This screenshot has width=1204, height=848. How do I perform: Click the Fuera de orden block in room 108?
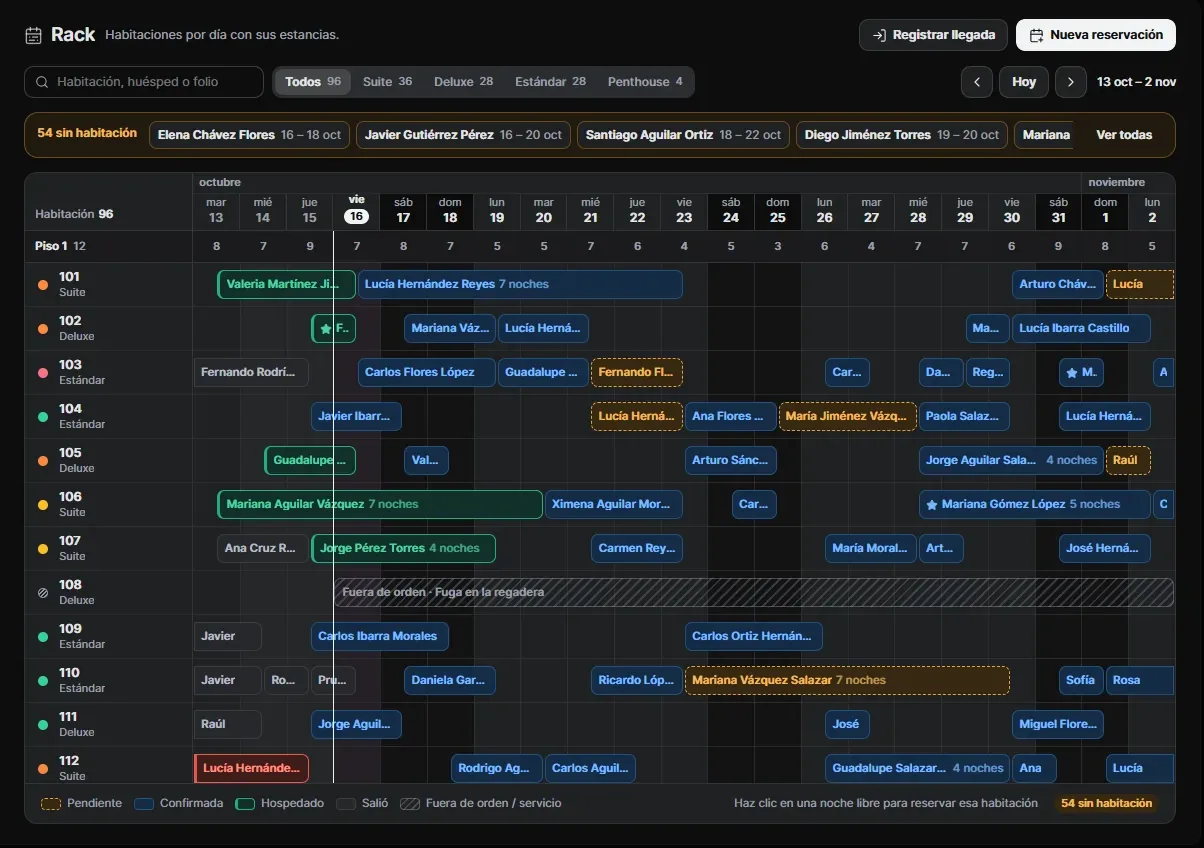754,593
